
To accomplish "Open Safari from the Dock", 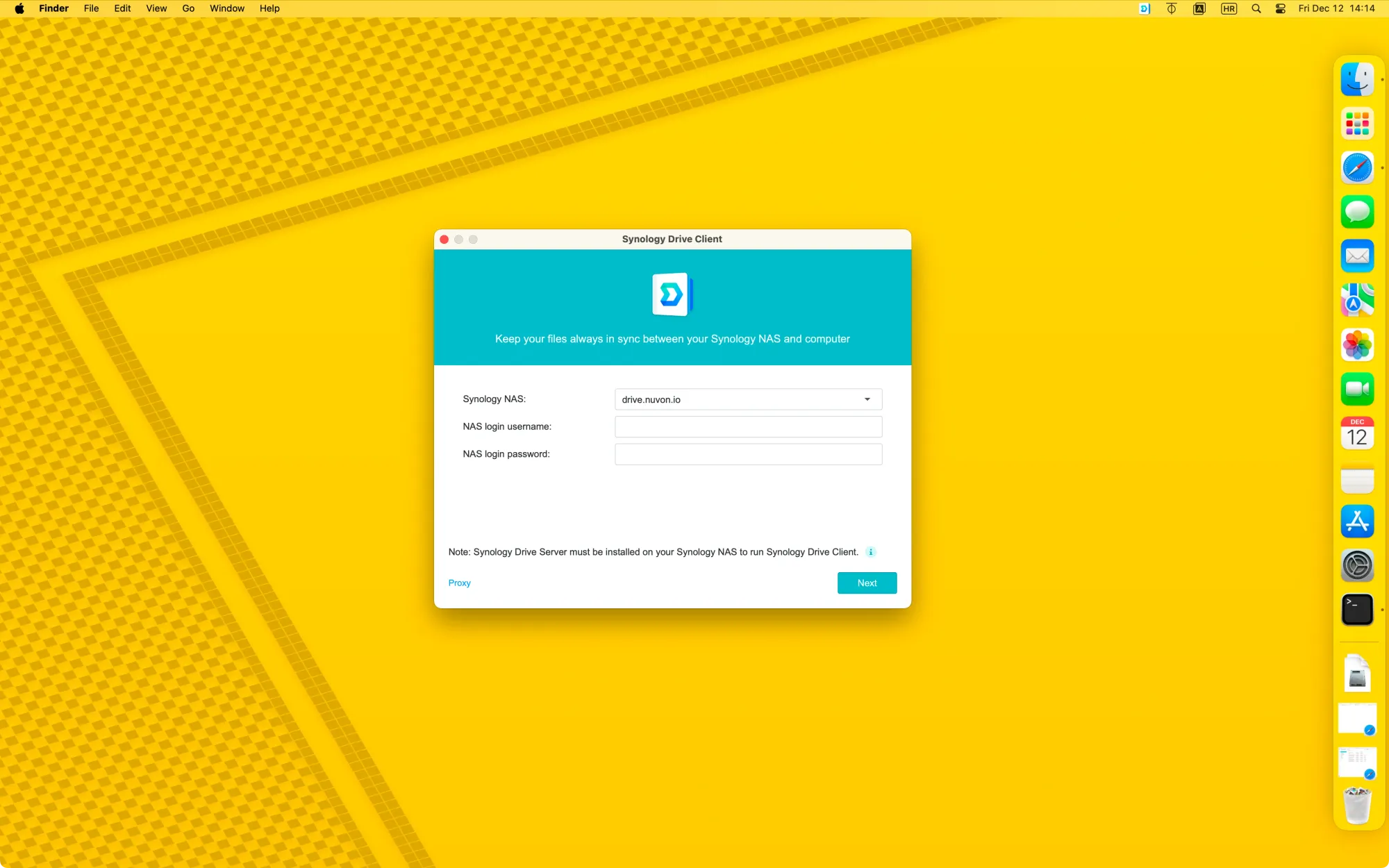I will (x=1357, y=168).
